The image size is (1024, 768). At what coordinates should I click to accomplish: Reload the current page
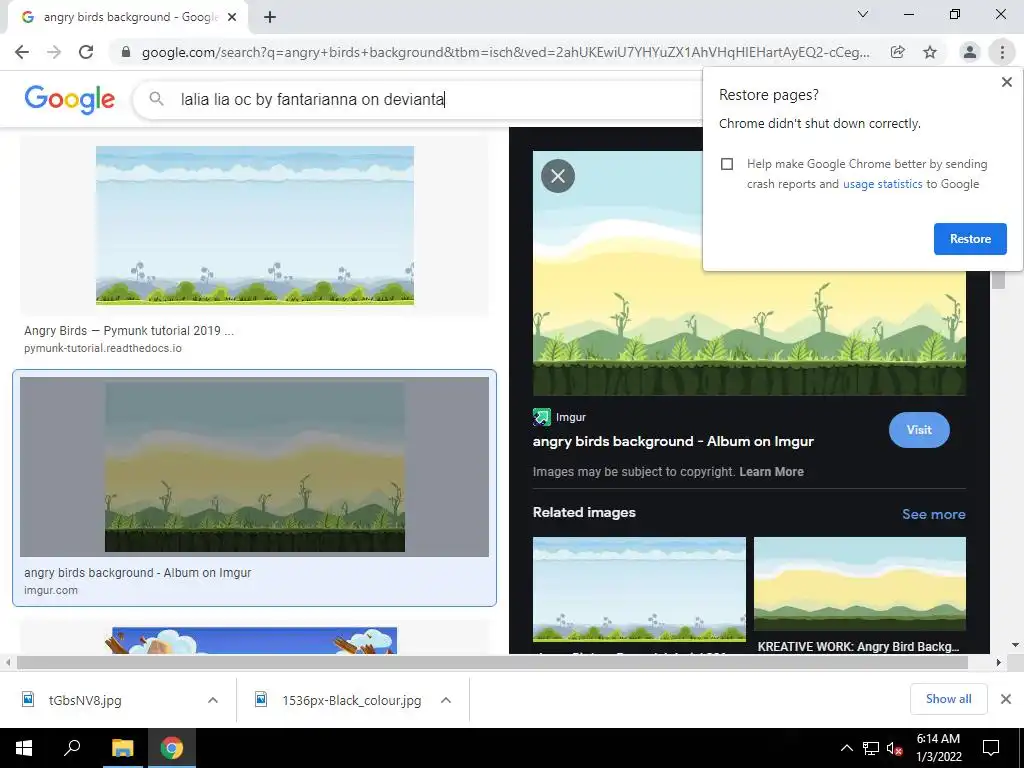pos(86,52)
